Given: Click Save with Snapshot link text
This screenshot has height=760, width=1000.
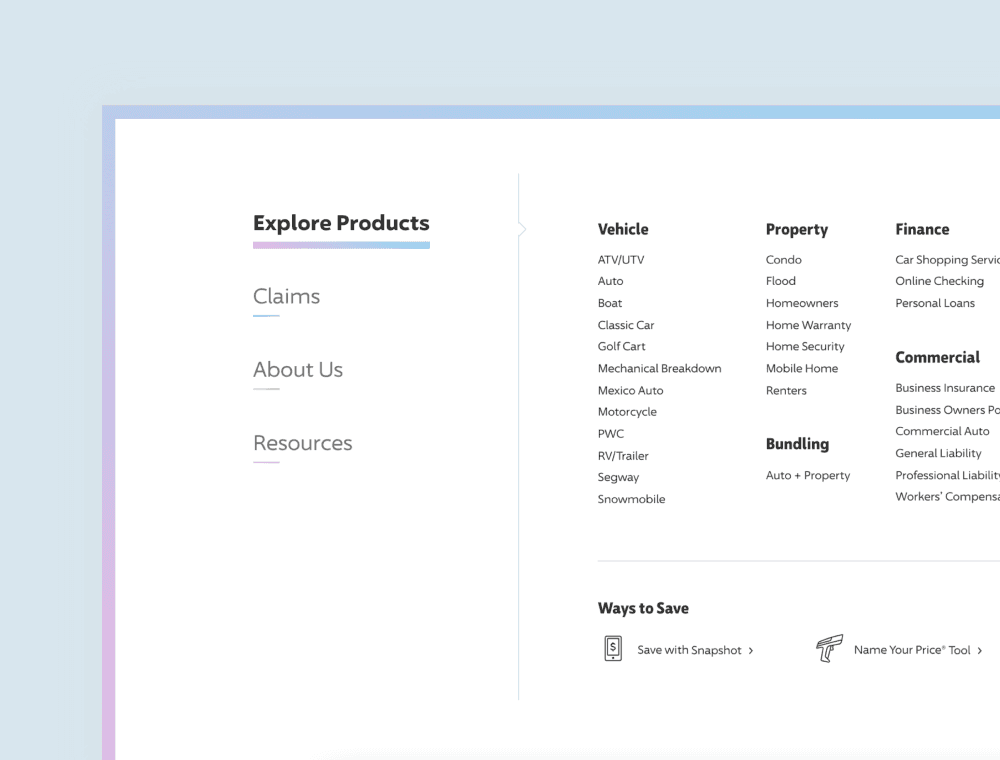Looking at the screenshot, I should coord(689,650).
